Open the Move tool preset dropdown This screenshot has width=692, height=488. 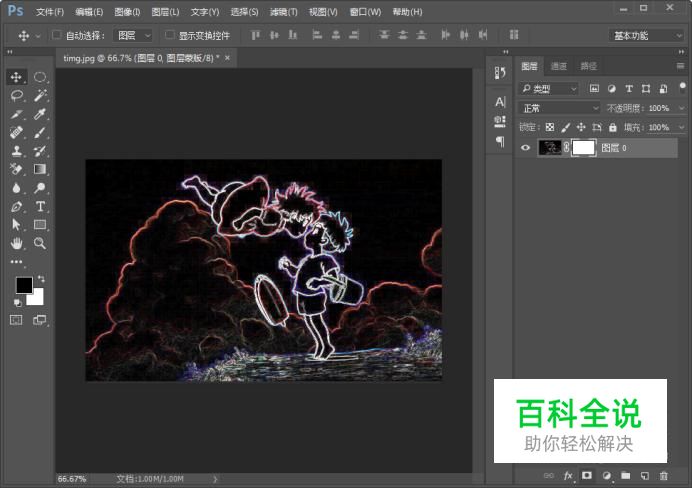(38, 36)
